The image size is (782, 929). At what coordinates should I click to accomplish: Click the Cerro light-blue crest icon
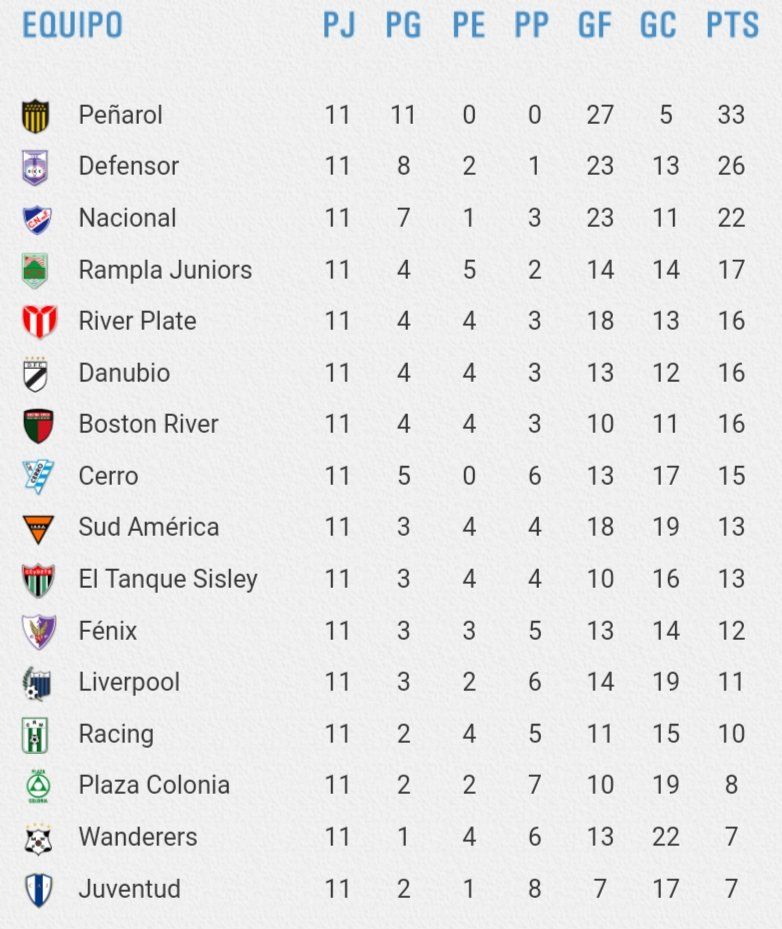pyautogui.click(x=38, y=476)
